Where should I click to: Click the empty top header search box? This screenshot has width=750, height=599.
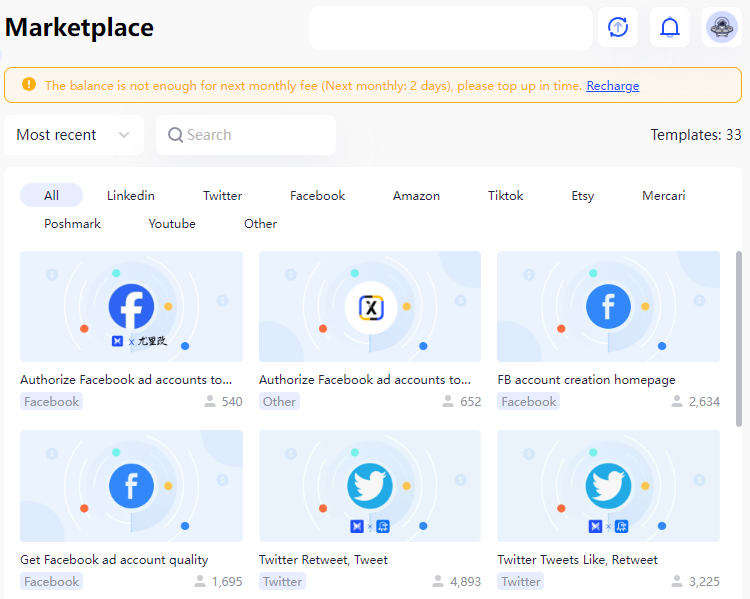coord(451,28)
